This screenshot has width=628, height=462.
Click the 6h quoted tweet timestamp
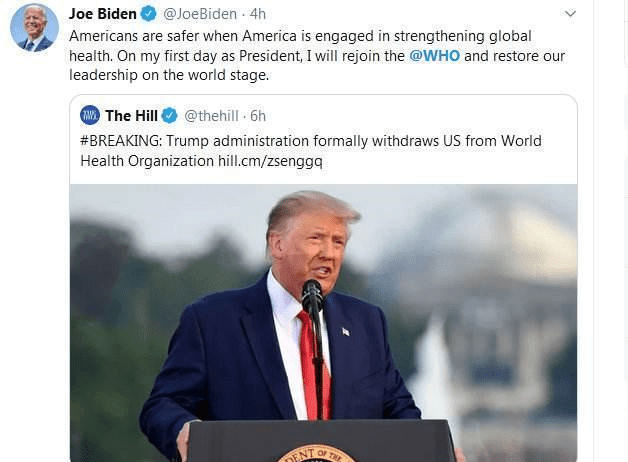point(258,116)
